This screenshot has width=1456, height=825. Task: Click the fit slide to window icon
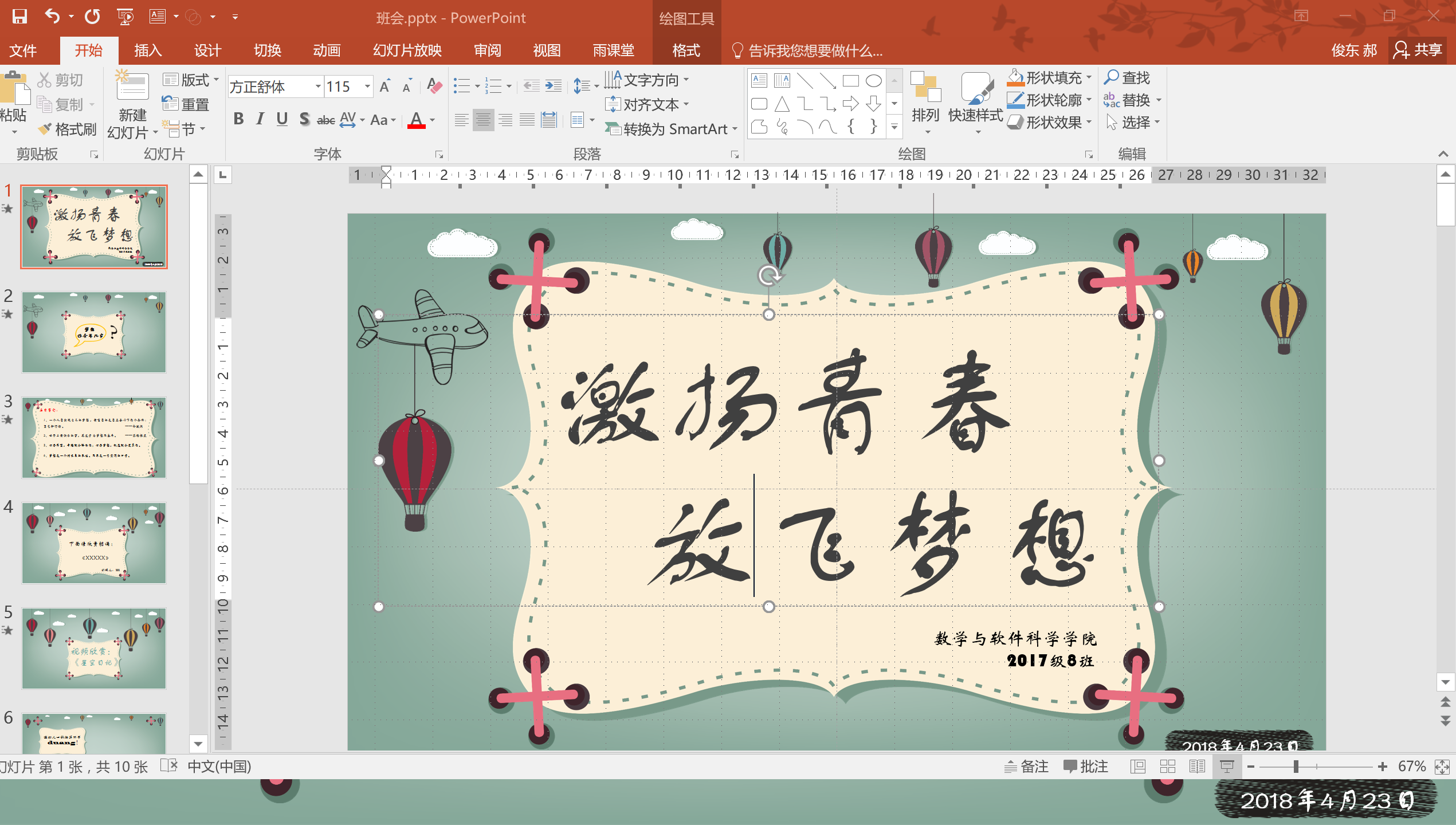coord(1442,767)
